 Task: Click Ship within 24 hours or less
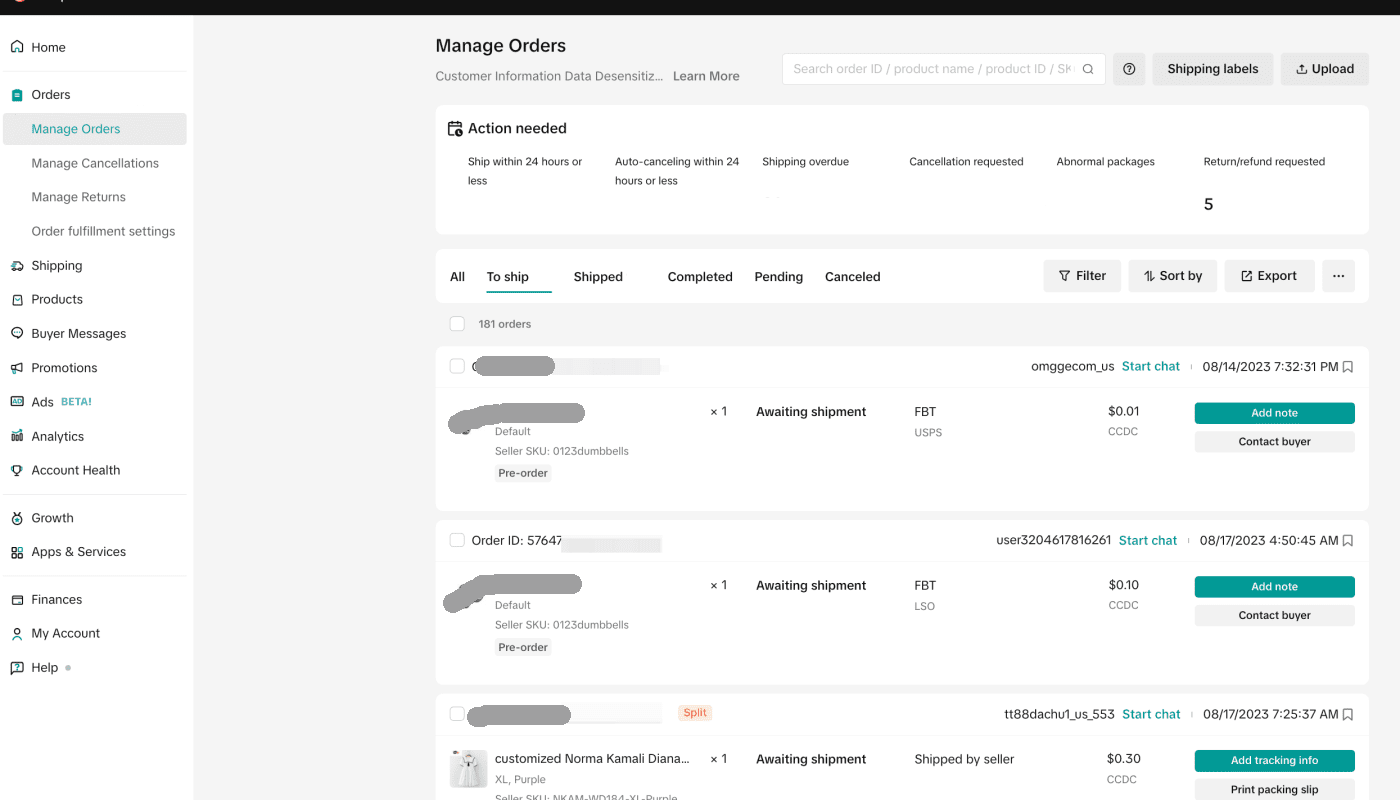[525, 171]
